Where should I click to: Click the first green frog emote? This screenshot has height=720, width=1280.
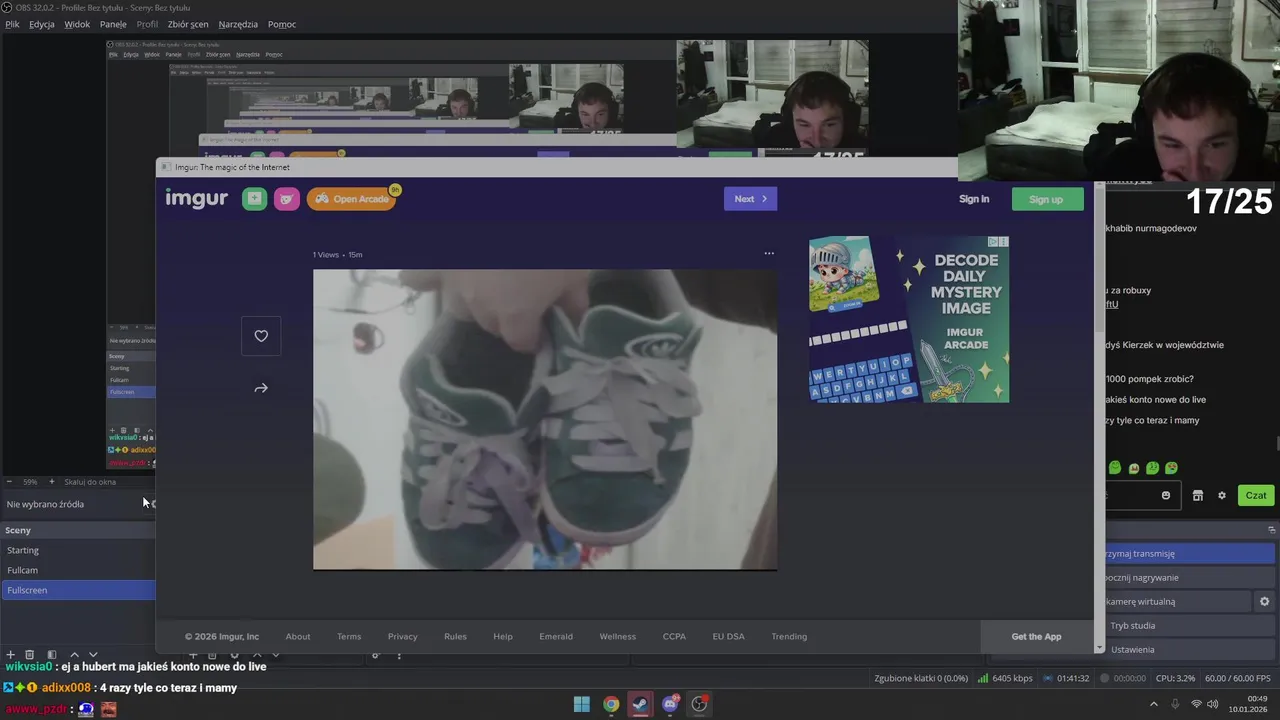click(1115, 468)
